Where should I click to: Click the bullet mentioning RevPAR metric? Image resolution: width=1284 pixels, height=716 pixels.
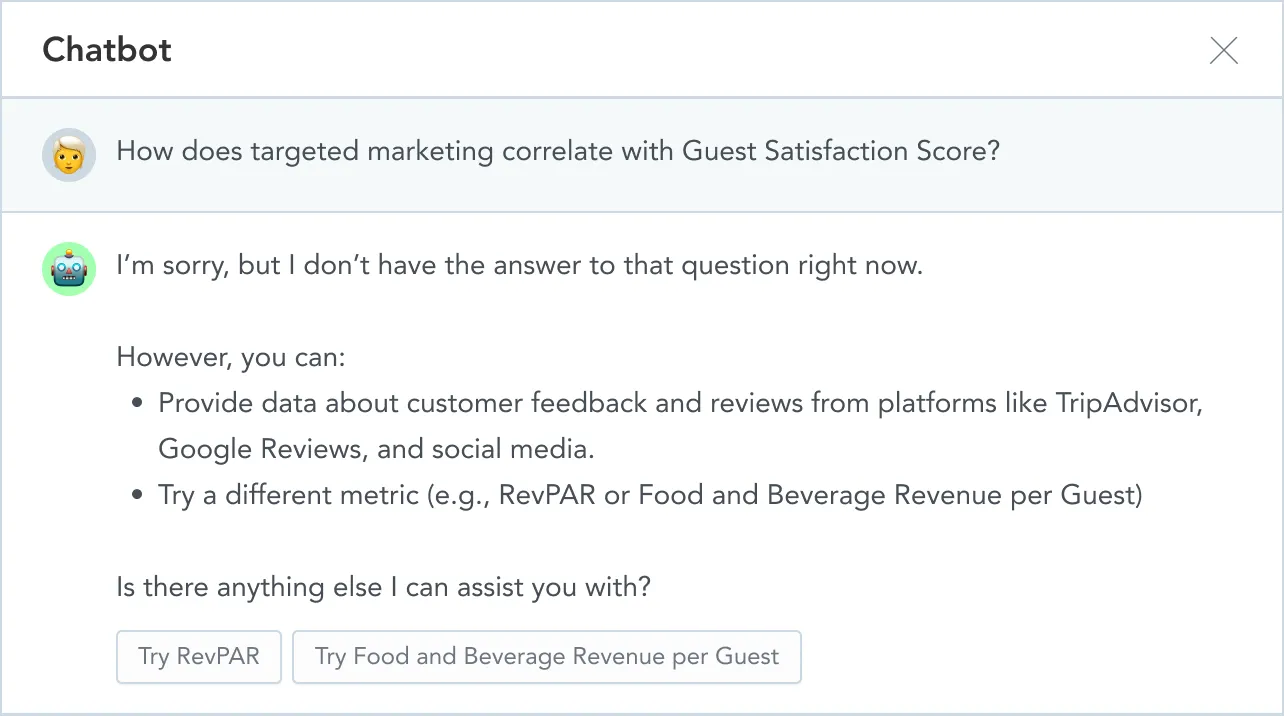pyautogui.click(x=650, y=494)
